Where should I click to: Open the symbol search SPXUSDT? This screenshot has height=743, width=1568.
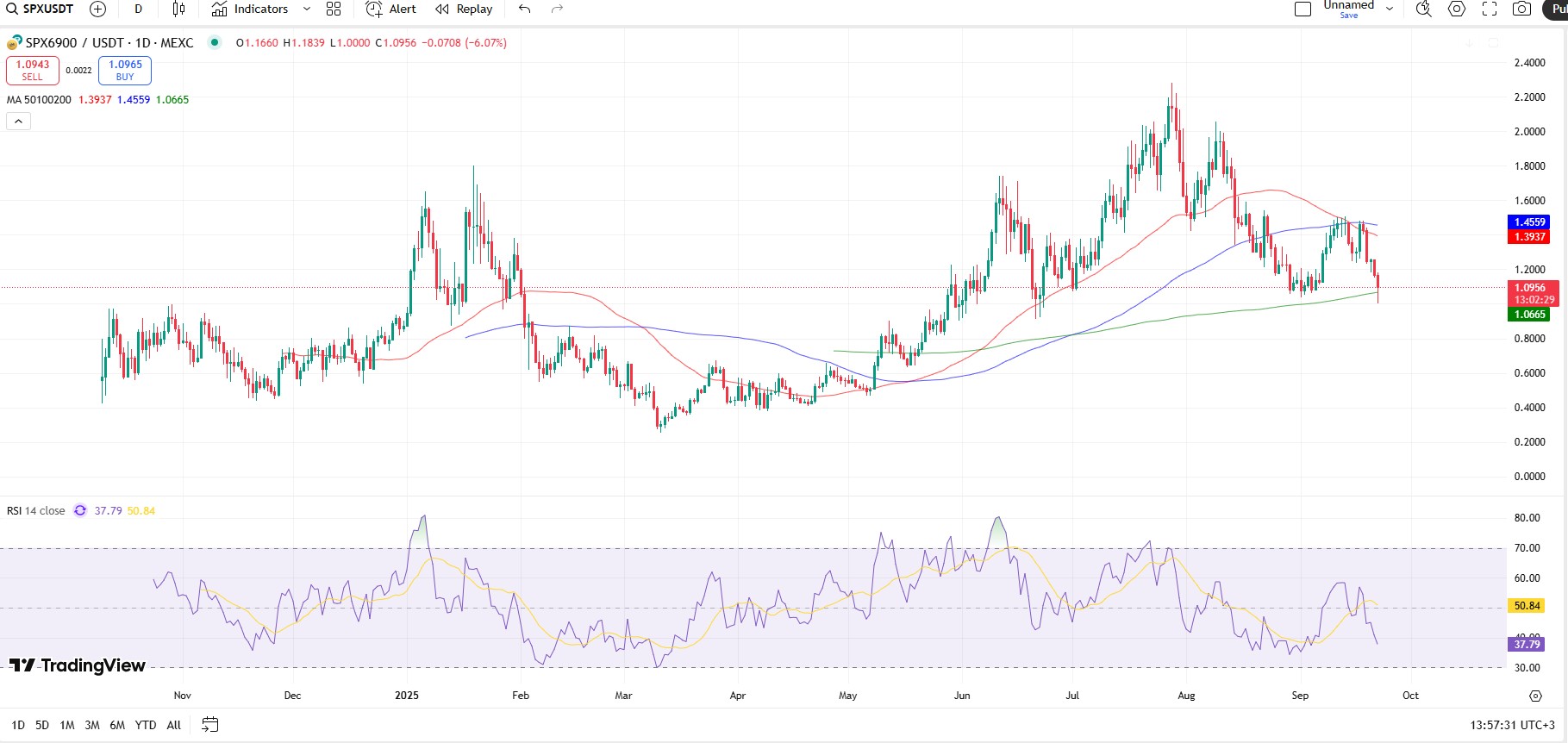coord(41,9)
